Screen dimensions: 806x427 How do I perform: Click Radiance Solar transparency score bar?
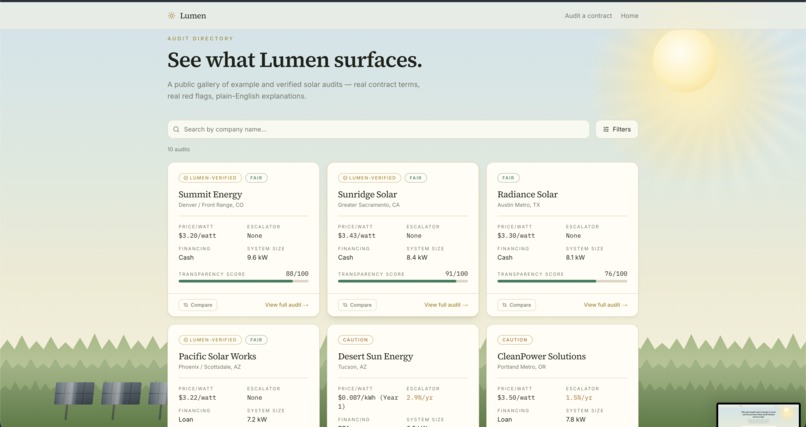click(x=562, y=281)
